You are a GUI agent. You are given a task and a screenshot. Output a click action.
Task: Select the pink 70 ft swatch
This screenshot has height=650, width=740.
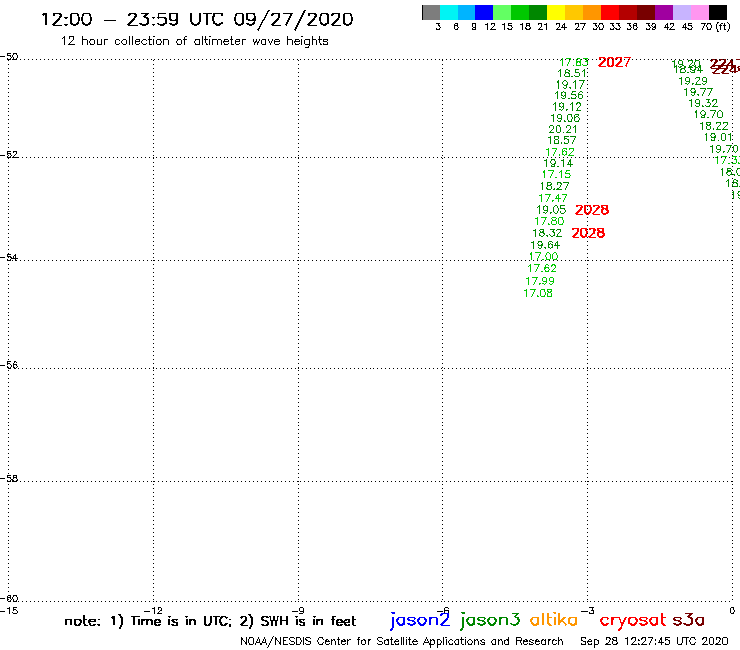pos(699,12)
